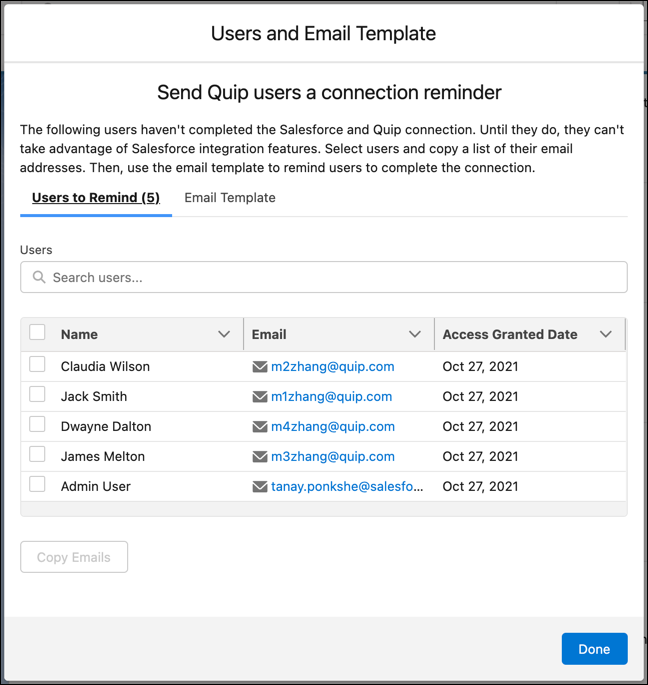
Task: Click the envelope icon beside m4zhang@quip.com
Action: click(x=260, y=426)
